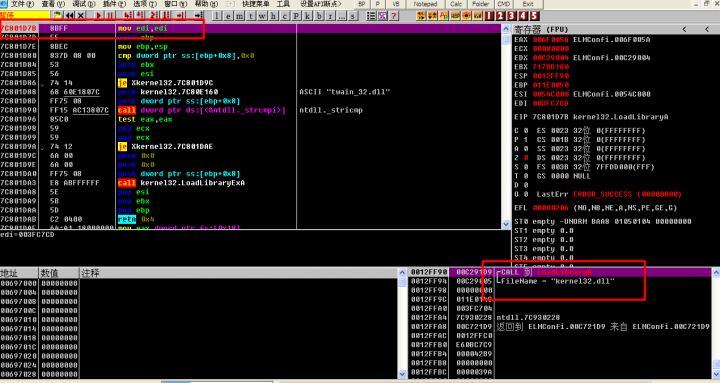Show the log window with the 'l' button
Viewport: 720px width, 383px height.
pyautogui.click(x=216, y=16)
